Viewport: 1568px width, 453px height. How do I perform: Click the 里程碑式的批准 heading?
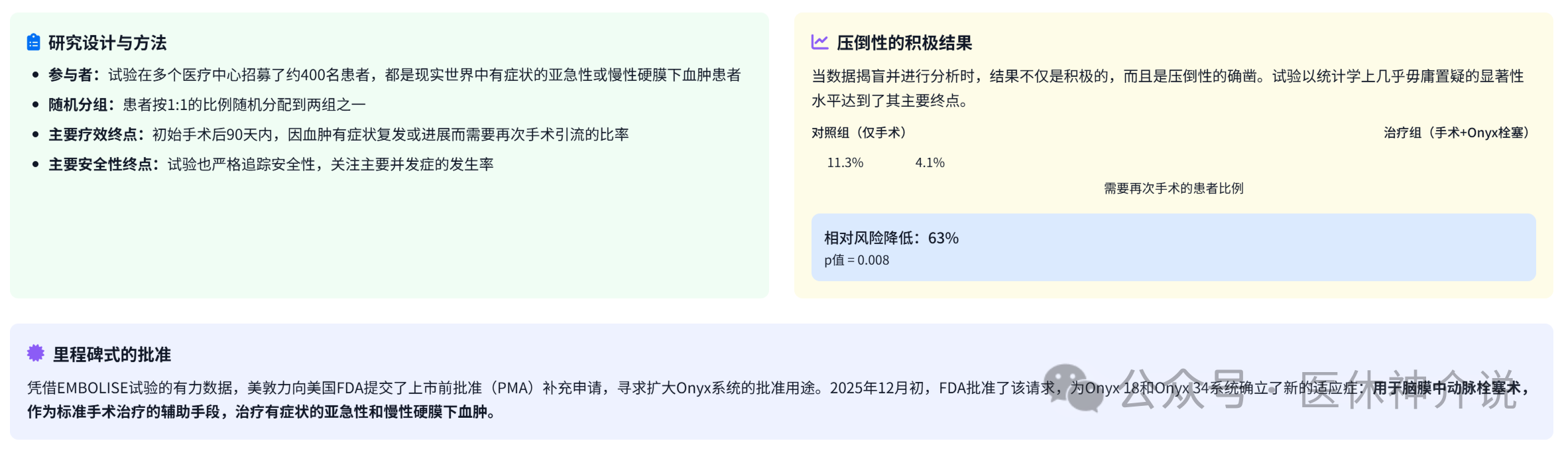tap(112, 355)
